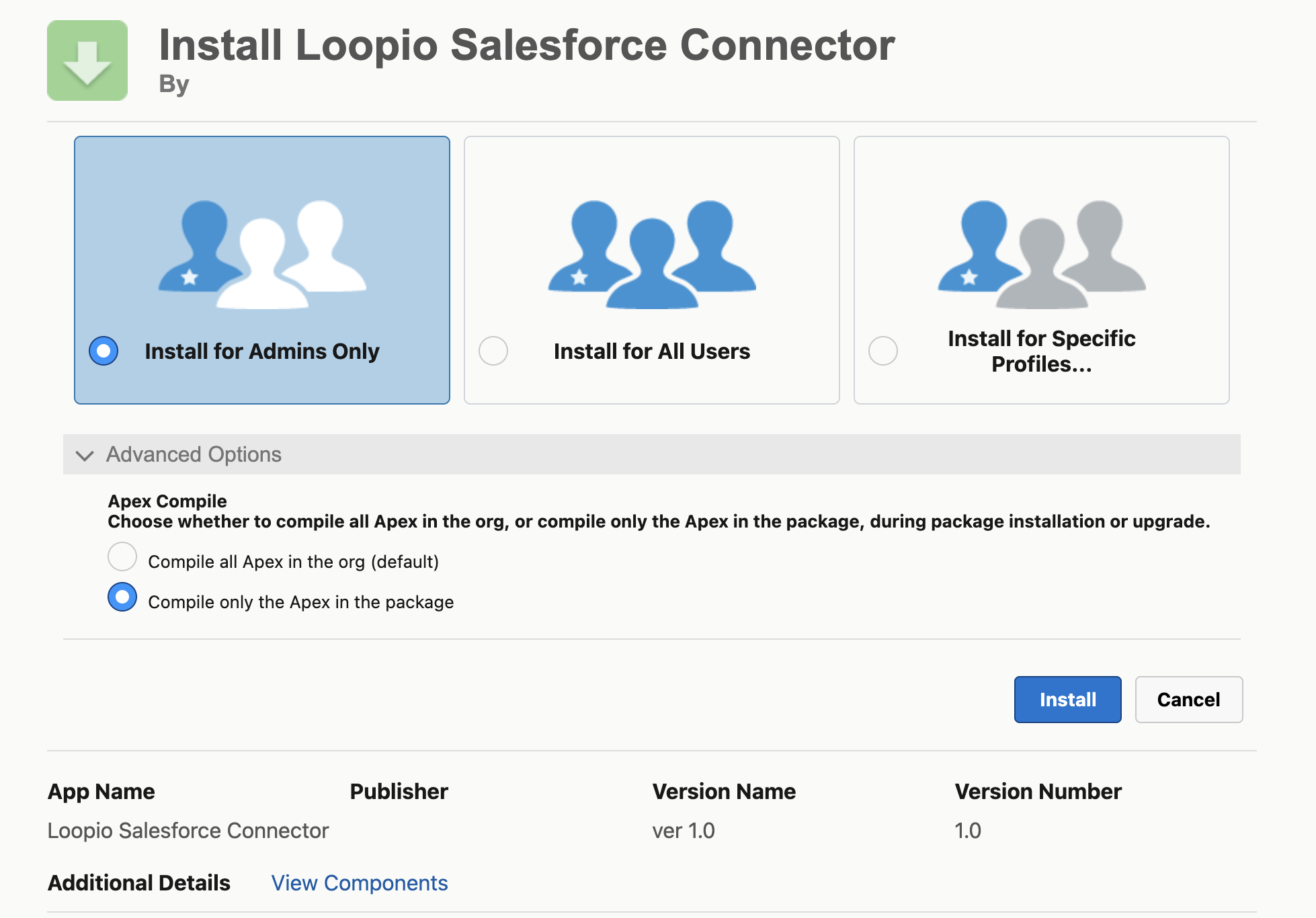Click the Cancel button

tap(1188, 699)
